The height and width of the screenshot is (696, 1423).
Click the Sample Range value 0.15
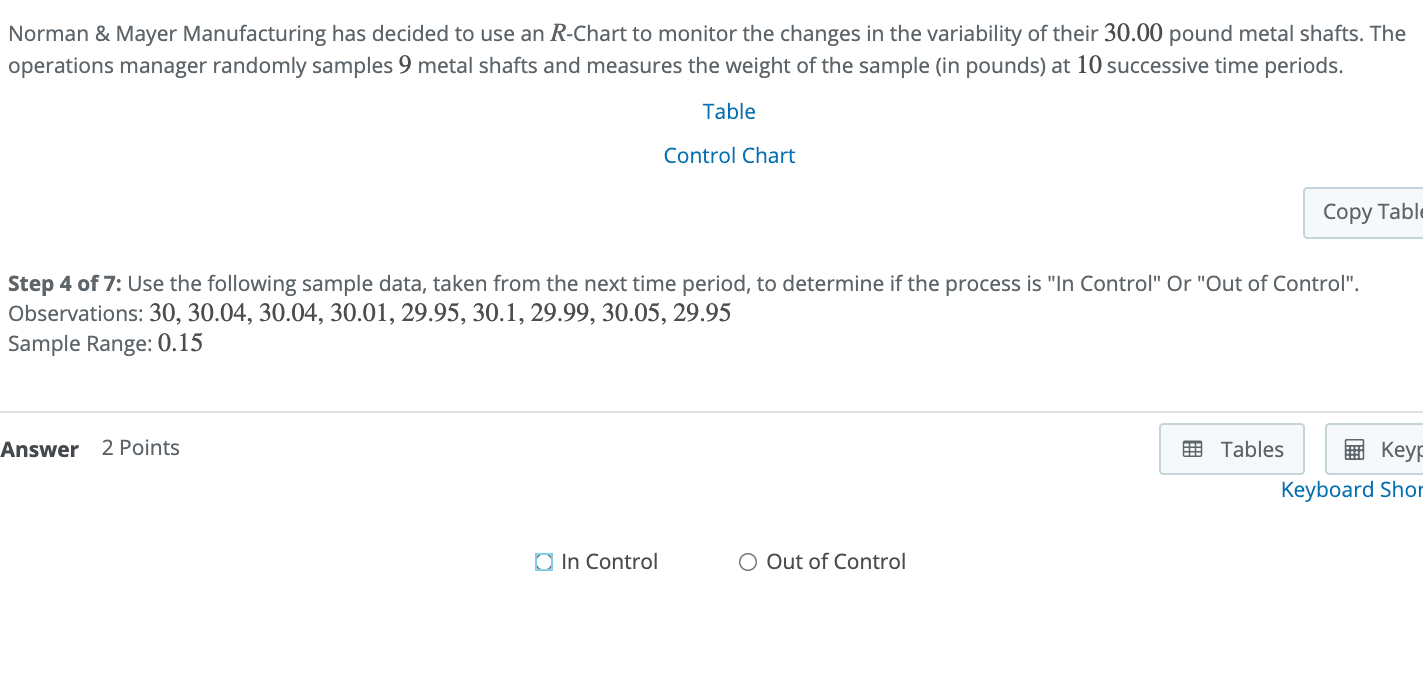(180, 344)
